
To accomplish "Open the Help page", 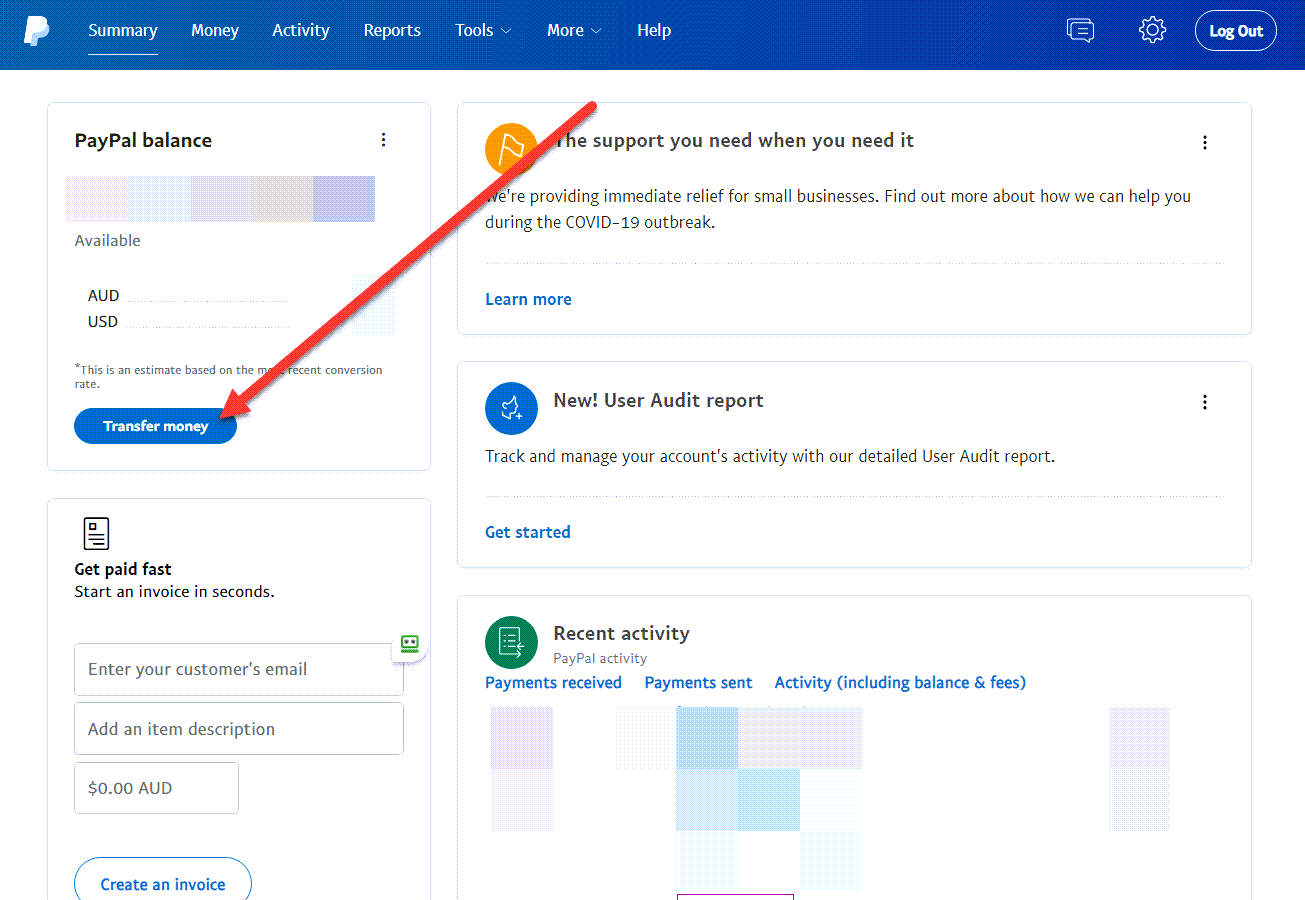I will point(654,30).
